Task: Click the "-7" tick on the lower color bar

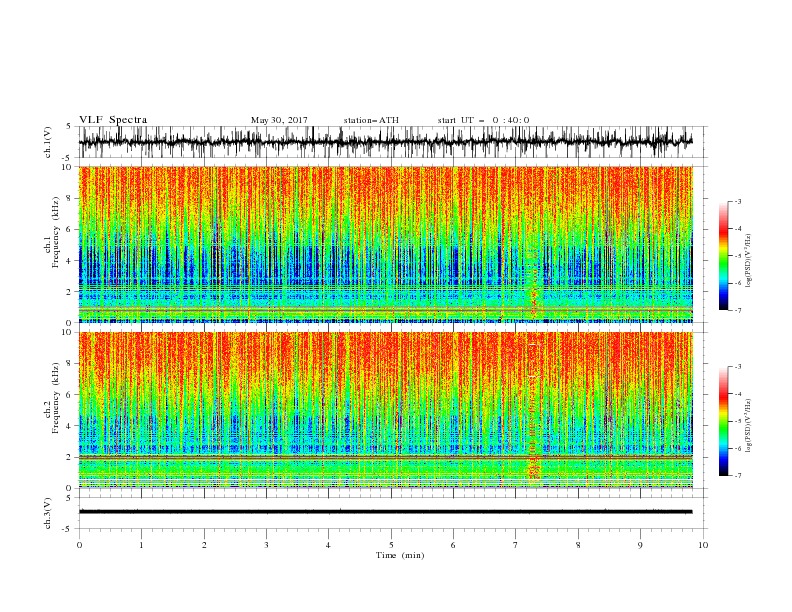Action: pyautogui.click(x=737, y=476)
